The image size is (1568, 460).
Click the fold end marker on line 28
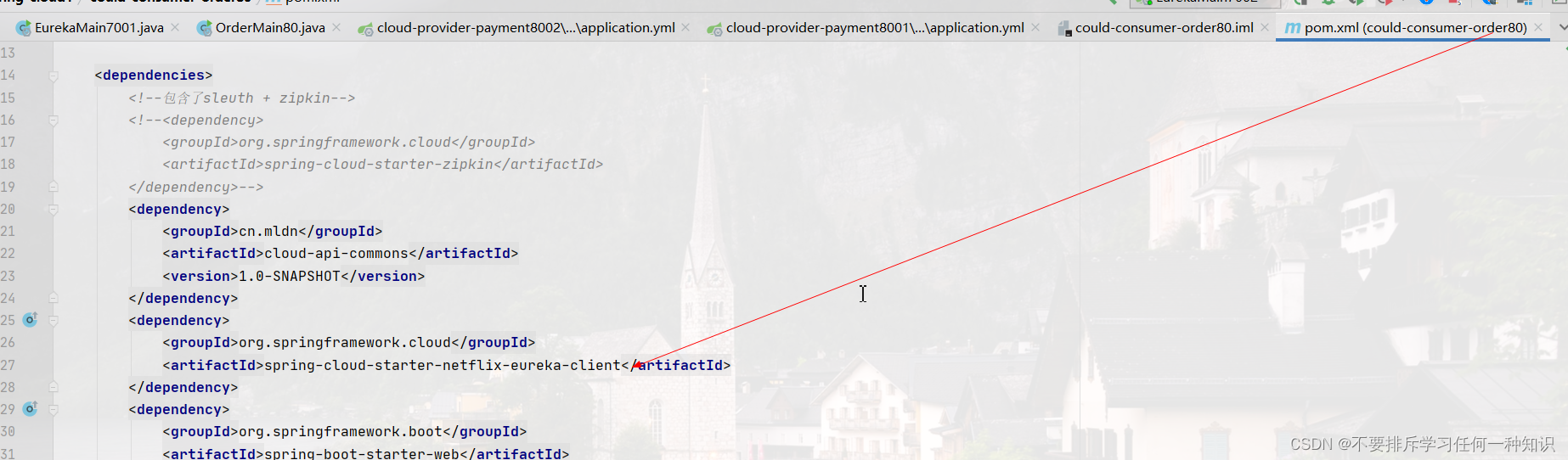pos(54,387)
